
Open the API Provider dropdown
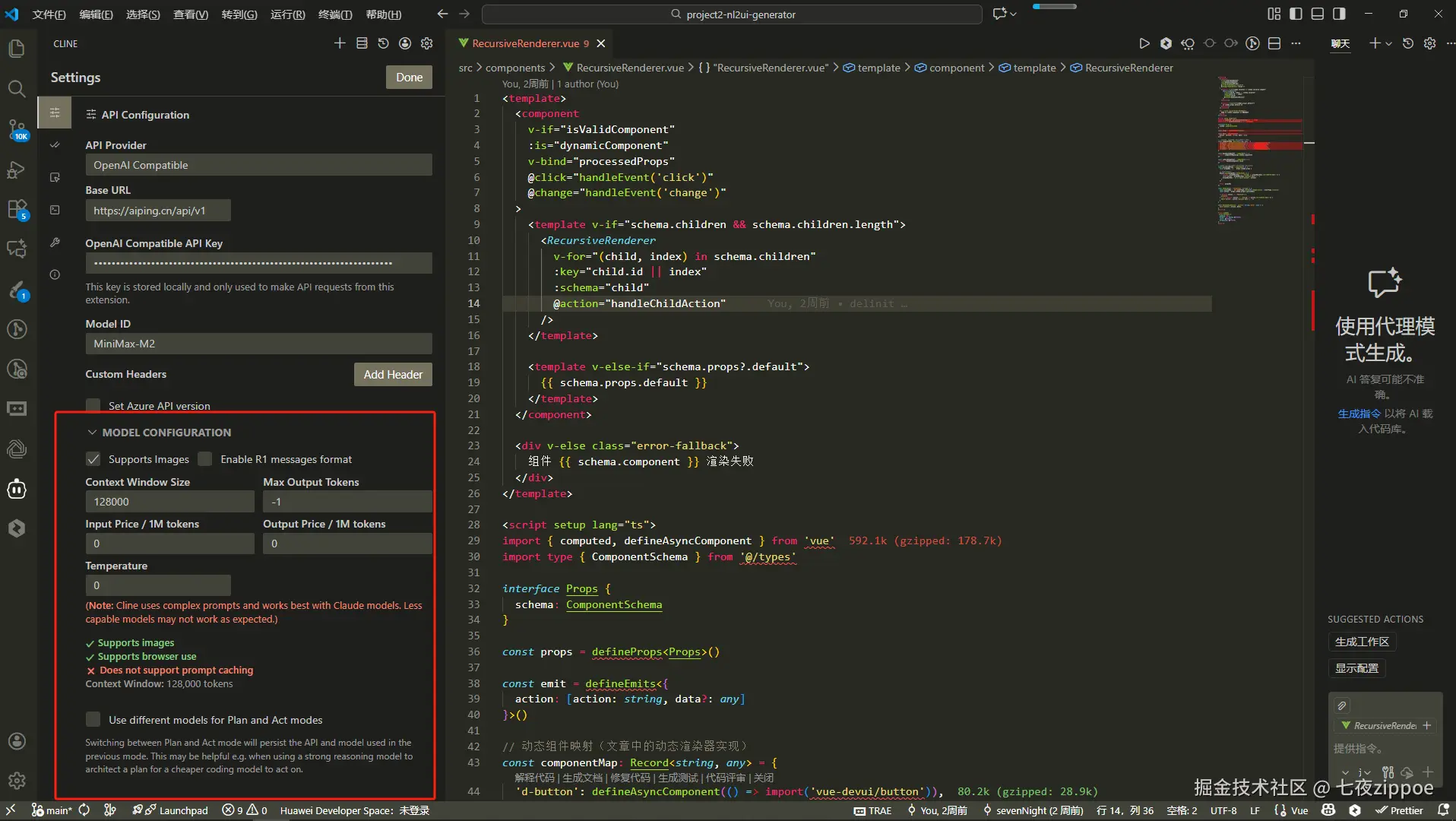pos(258,165)
